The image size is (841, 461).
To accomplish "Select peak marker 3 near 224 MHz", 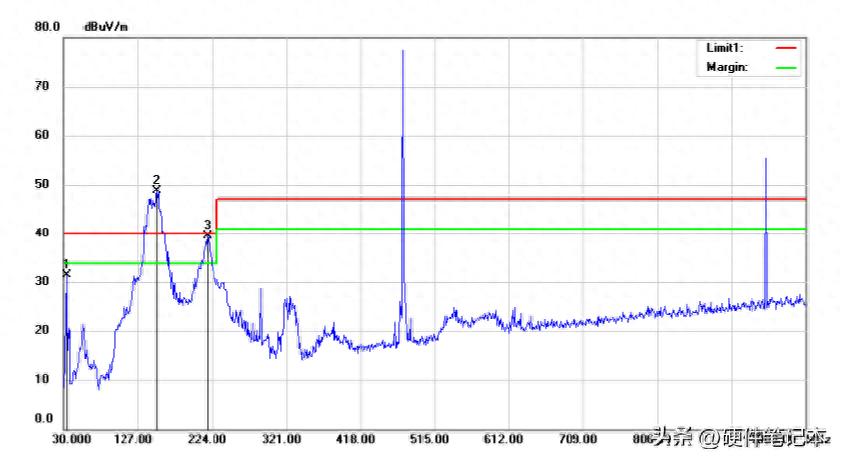I will point(208,234).
